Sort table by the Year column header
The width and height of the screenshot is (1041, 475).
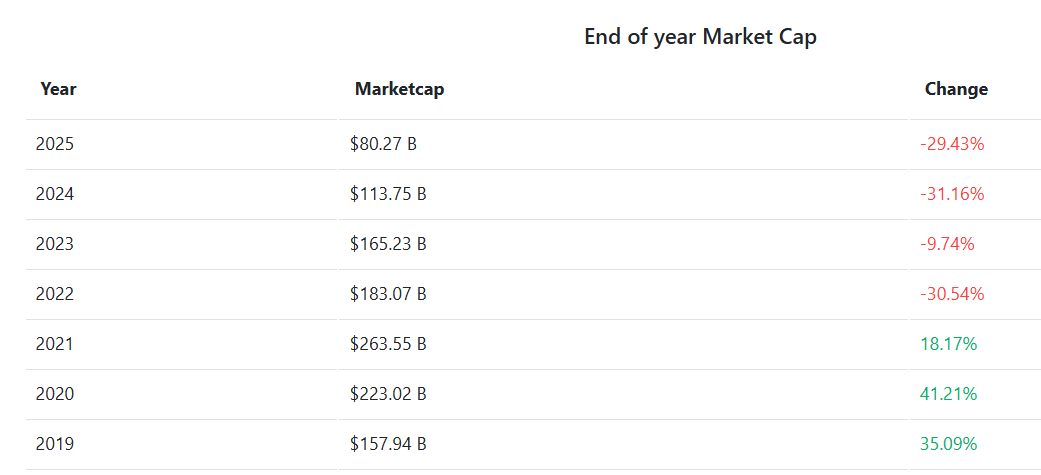tap(58, 89)
